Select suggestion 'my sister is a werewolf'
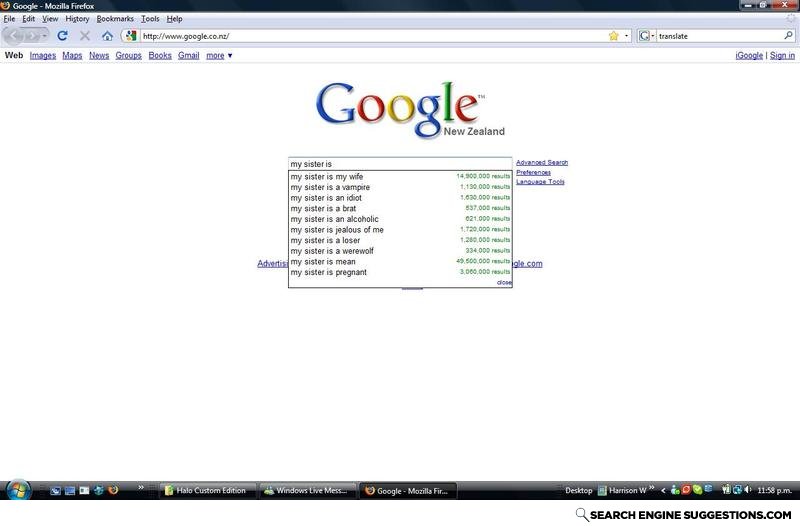 click(x=400, y=251)
